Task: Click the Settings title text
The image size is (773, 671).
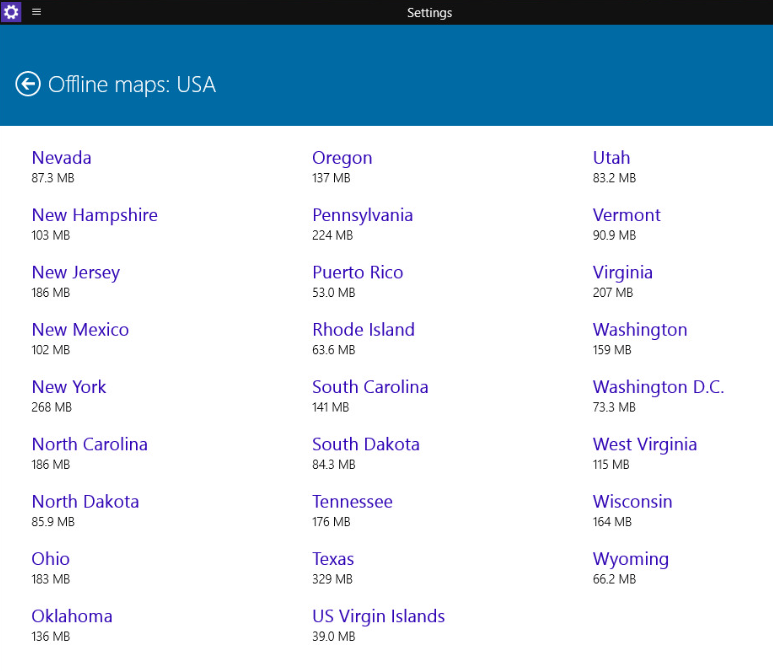Action: (x=429, y=13)
